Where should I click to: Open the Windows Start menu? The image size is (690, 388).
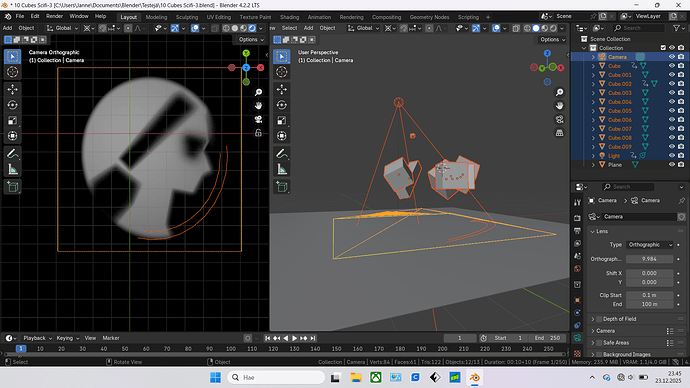pos(216,377)
